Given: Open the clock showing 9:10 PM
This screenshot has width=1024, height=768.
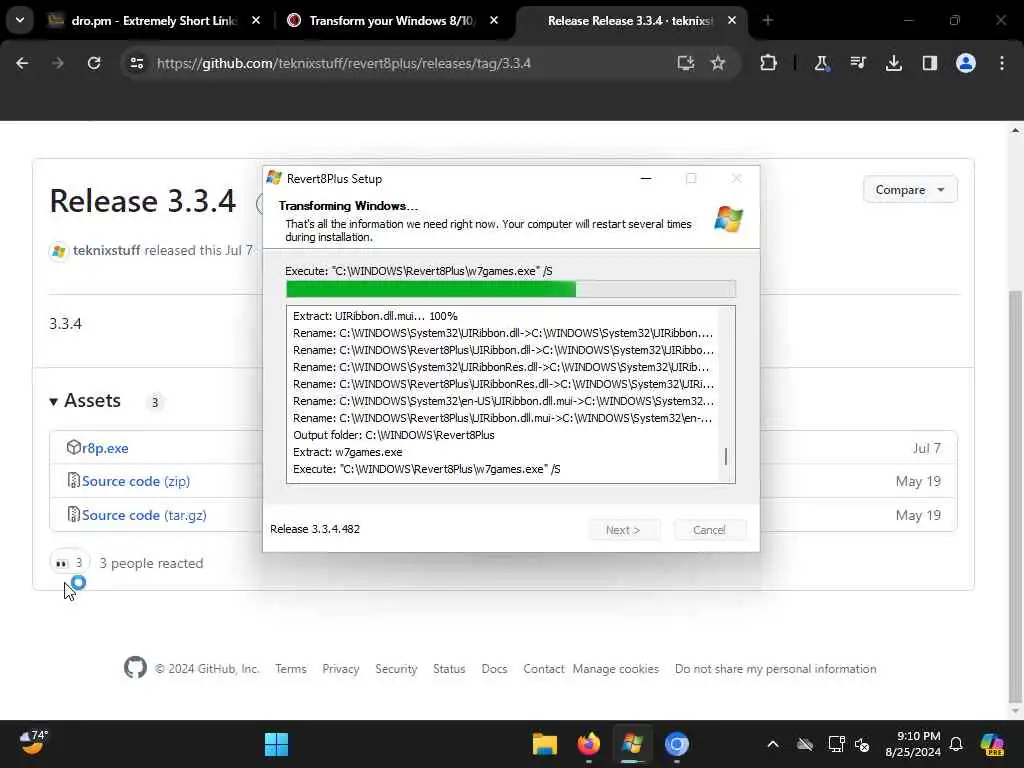Looking at the screenshot, I should [x=913, y=744].
